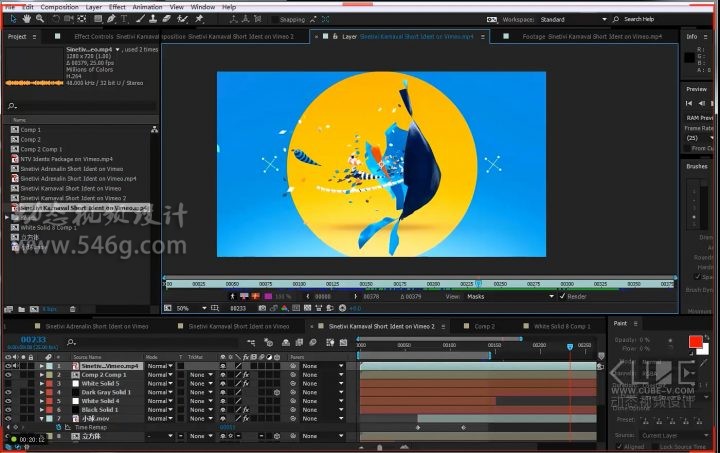Expand the Comp 2 Comp 1 layer
This screenshot has width=720, height=453.
click(42, 375)
